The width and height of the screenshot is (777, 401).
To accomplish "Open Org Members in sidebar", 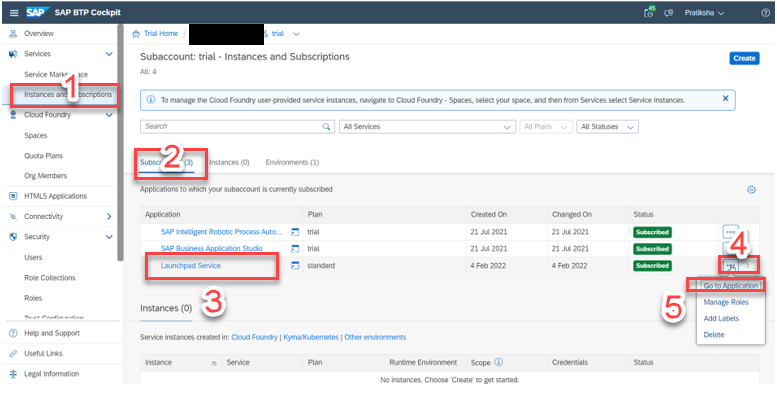I will tap(46, 176).
